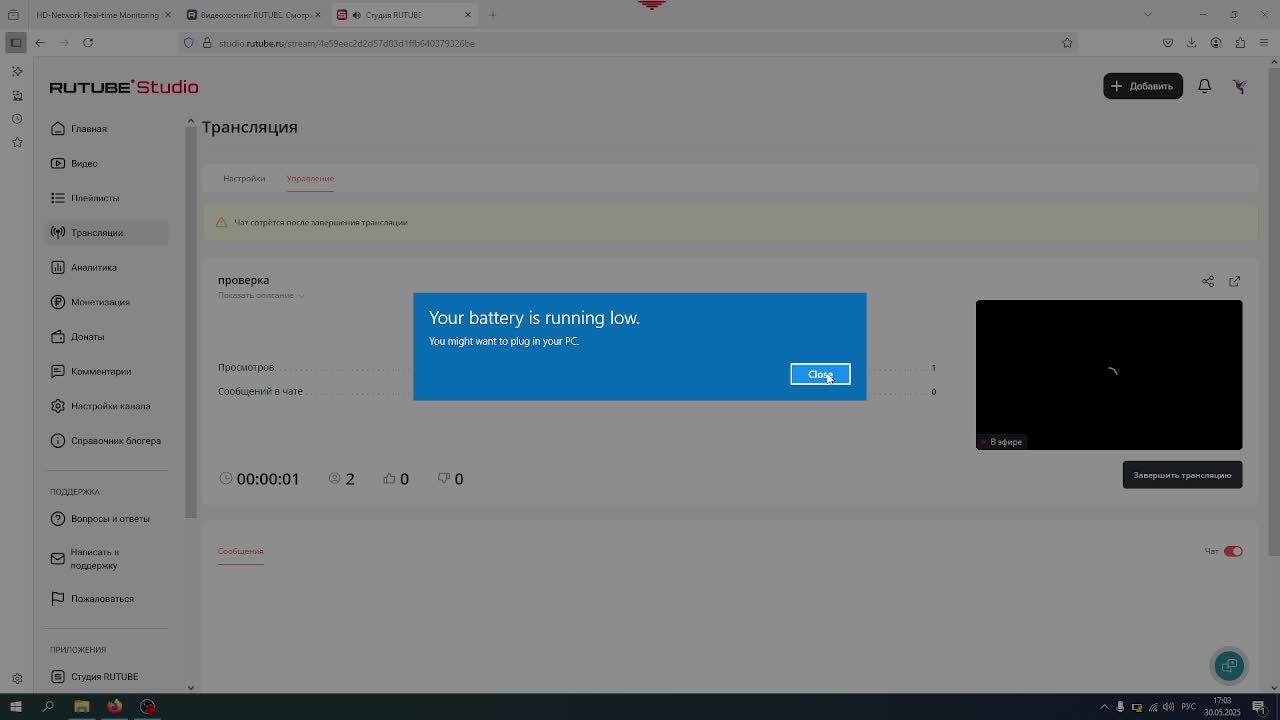Open browser extensions menu
The width and height of the screenshot is (1280, 720).
(x=1240, y=43)
